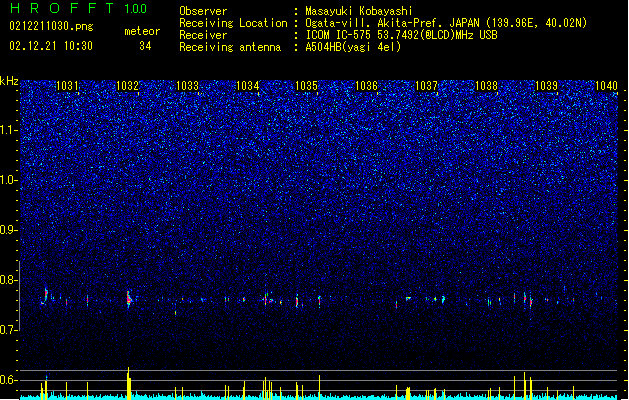The width and height of the screenshot is (629, 400).
Task: Click the 1034 time marker
Action: pyautogui.click(x=248, y=86)
